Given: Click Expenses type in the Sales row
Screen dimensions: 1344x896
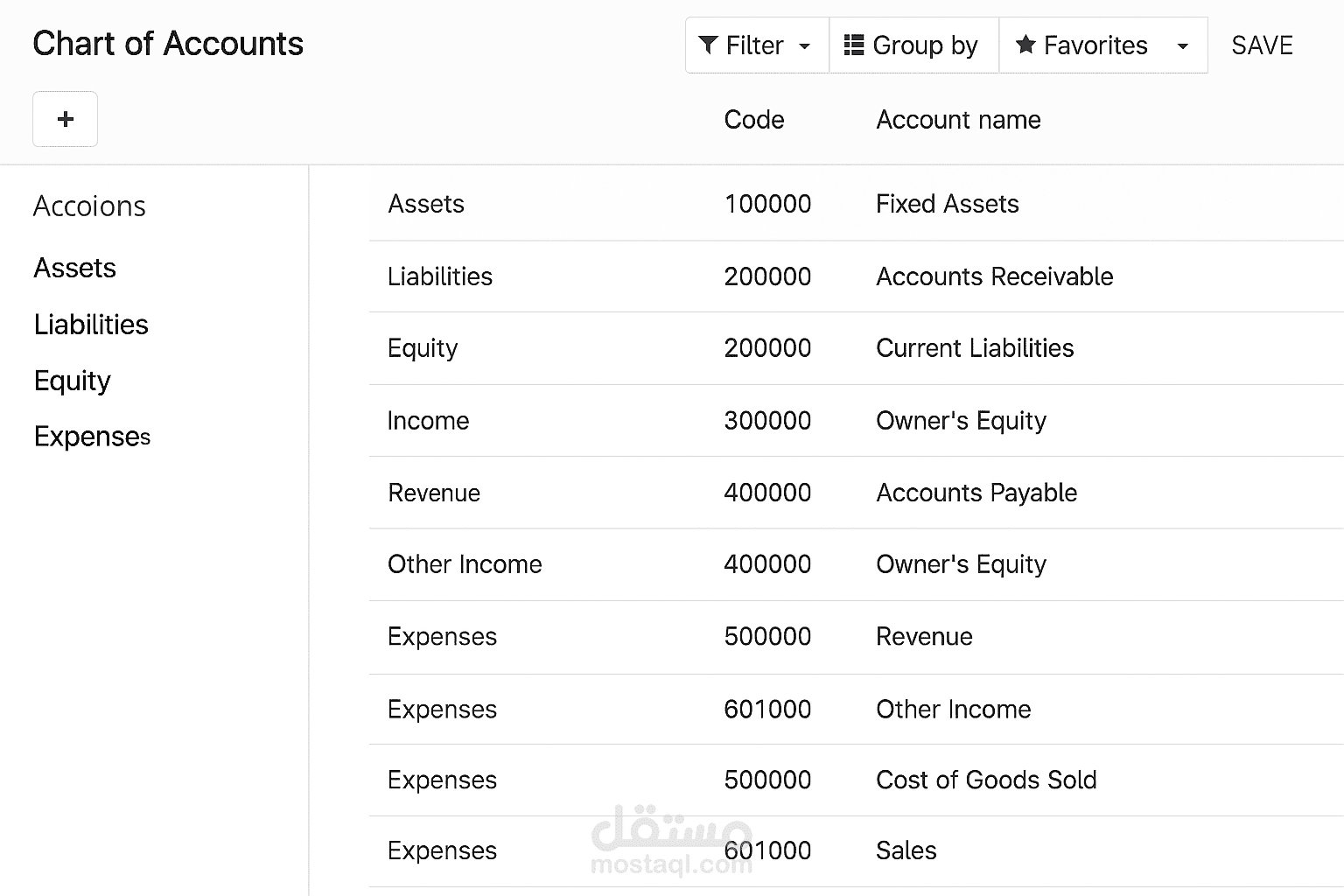Looking at the screenshot, I should (442, 851).
